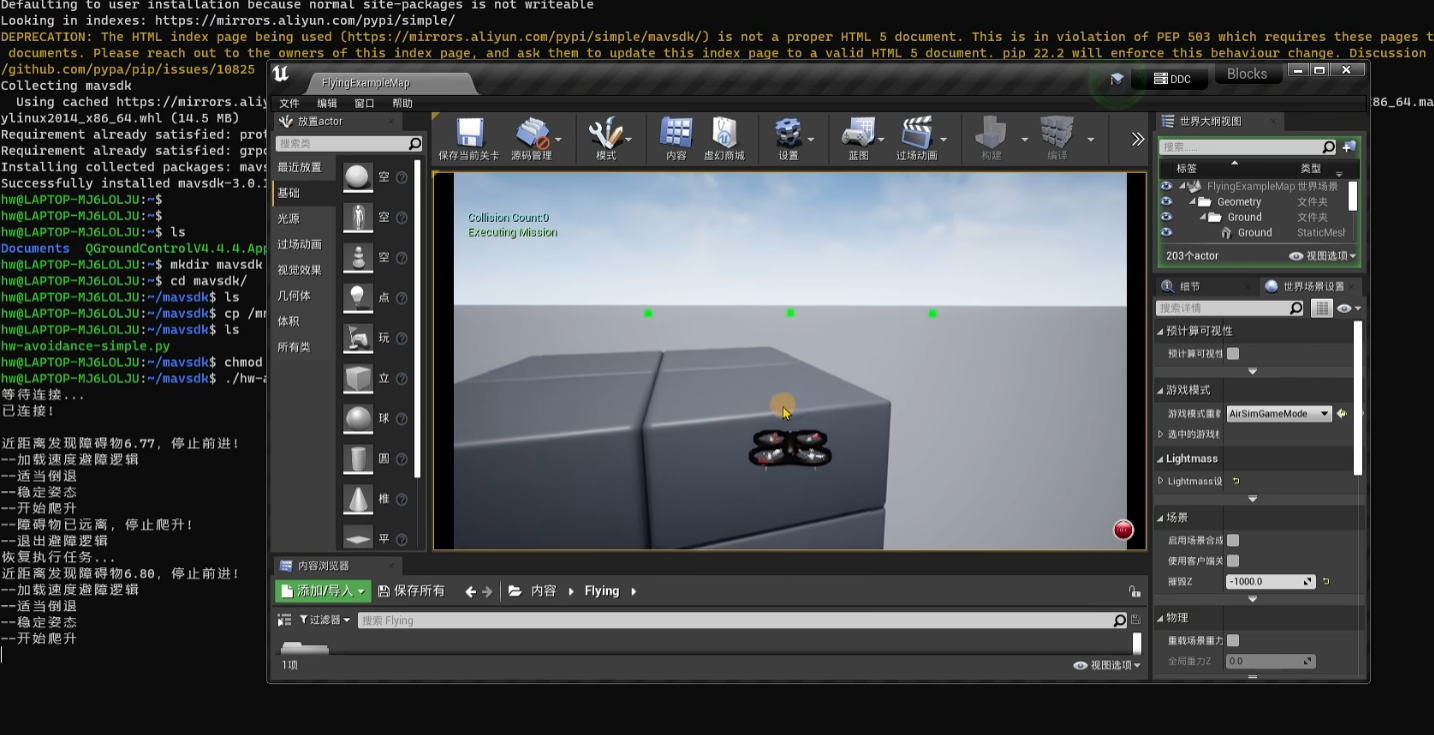This screenshot has width=1434, height=735.
Task: Click the Unreal Engine logo icon
Action: coord(281,75)
